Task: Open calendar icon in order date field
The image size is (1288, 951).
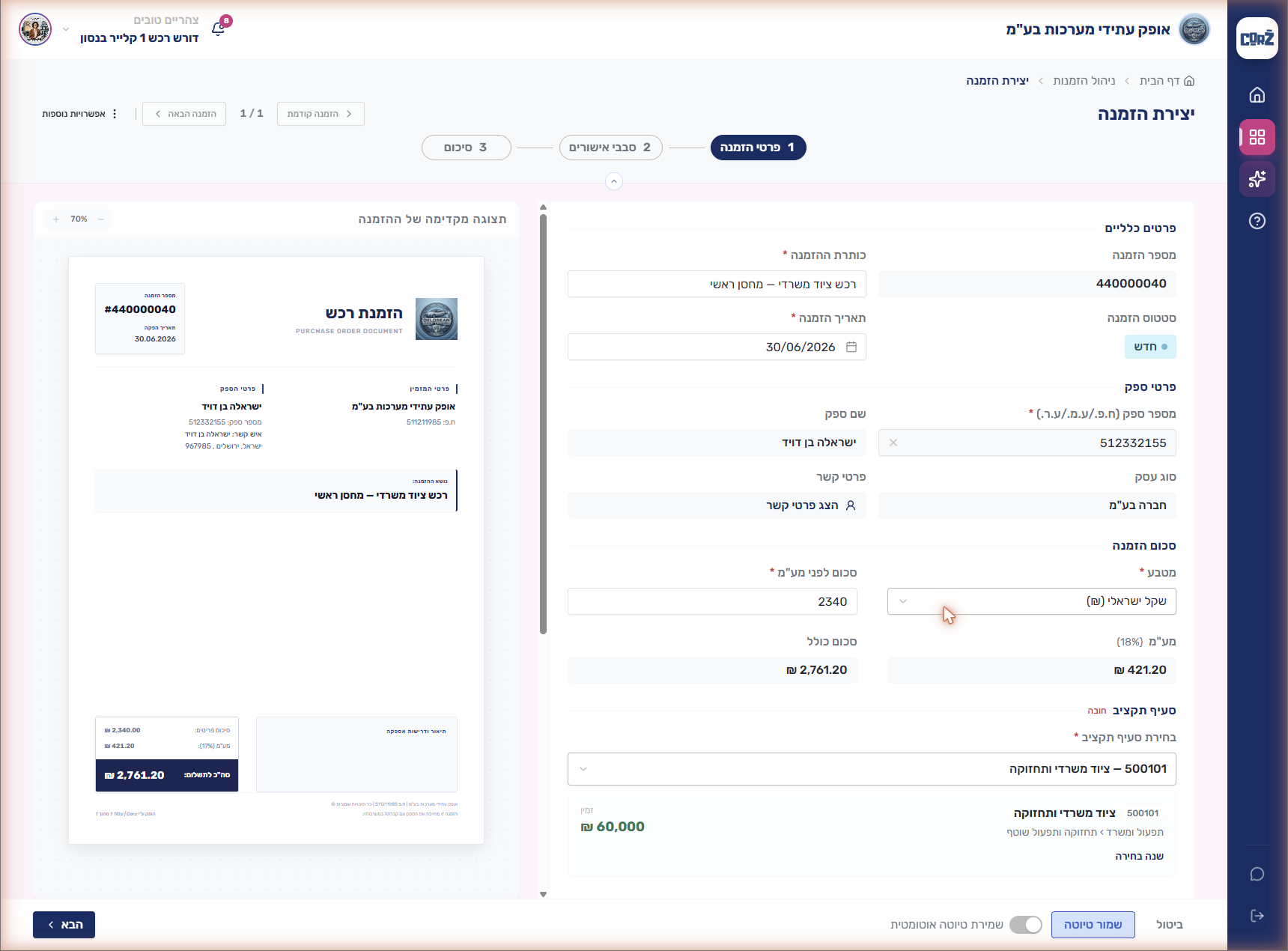Action: click(x=851, y=347)
